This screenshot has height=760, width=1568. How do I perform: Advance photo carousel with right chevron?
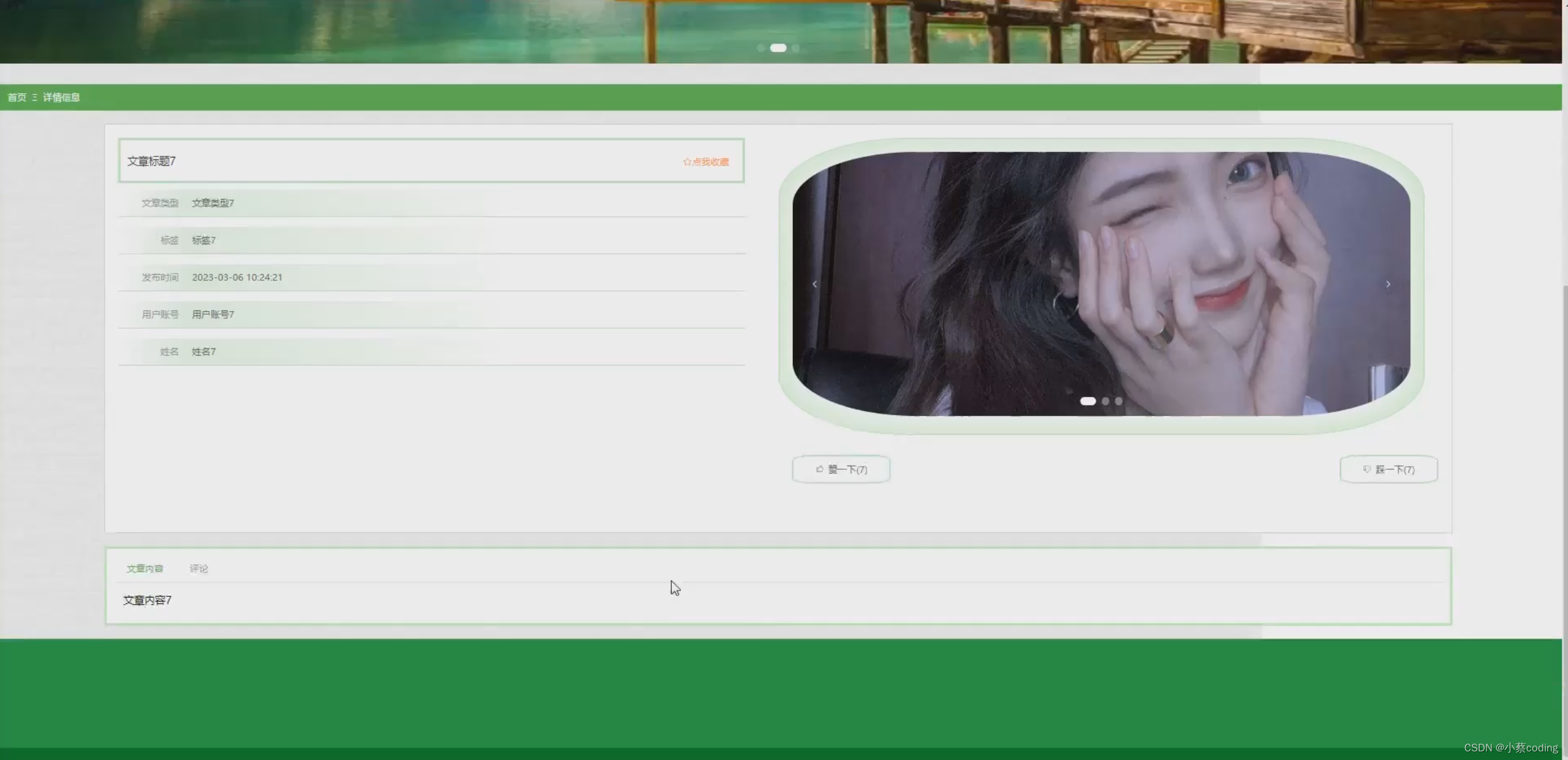1388,284
